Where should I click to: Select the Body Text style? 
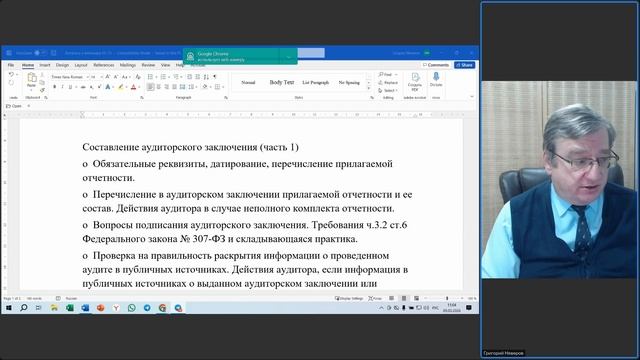[282, 82]
